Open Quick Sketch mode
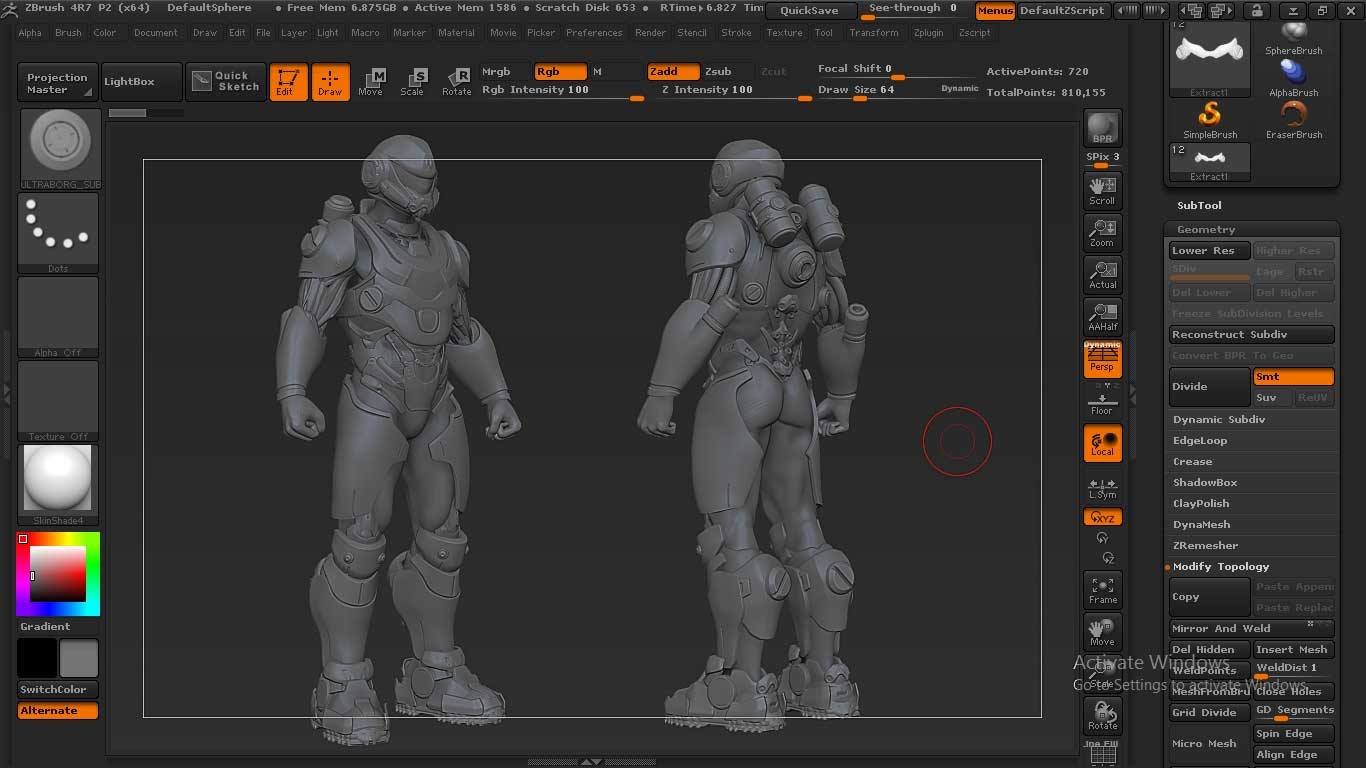Image resolution: width=1366 pixels, height=768 pixels. (x=226, y=81)
